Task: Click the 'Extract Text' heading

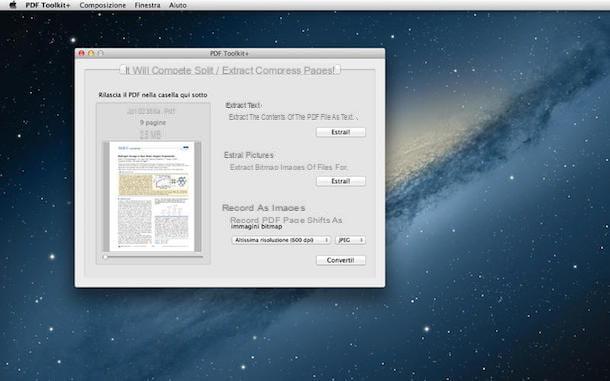Action: tap(244, 105)
